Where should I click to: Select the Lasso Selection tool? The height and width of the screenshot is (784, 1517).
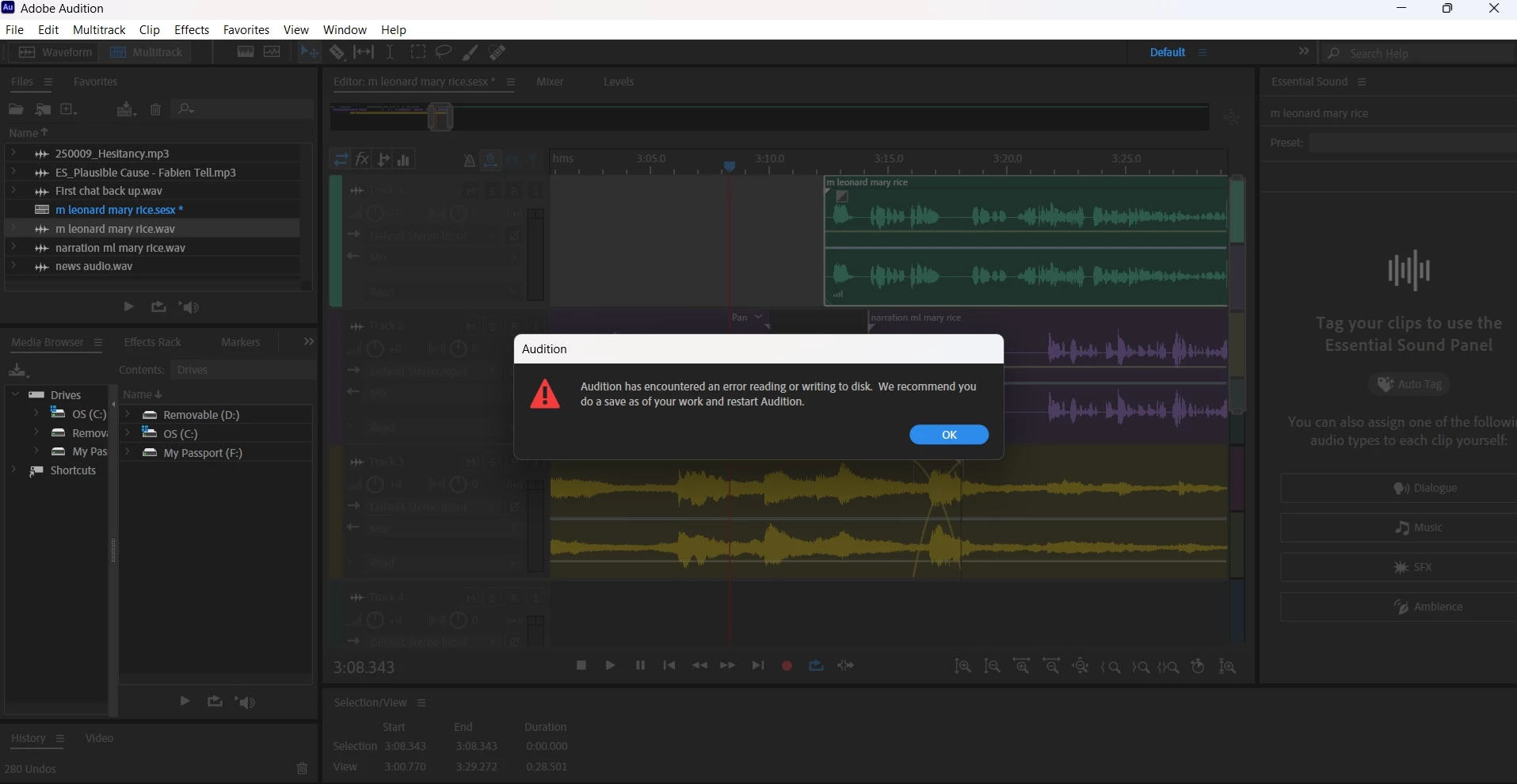click(x=444, y=52)
